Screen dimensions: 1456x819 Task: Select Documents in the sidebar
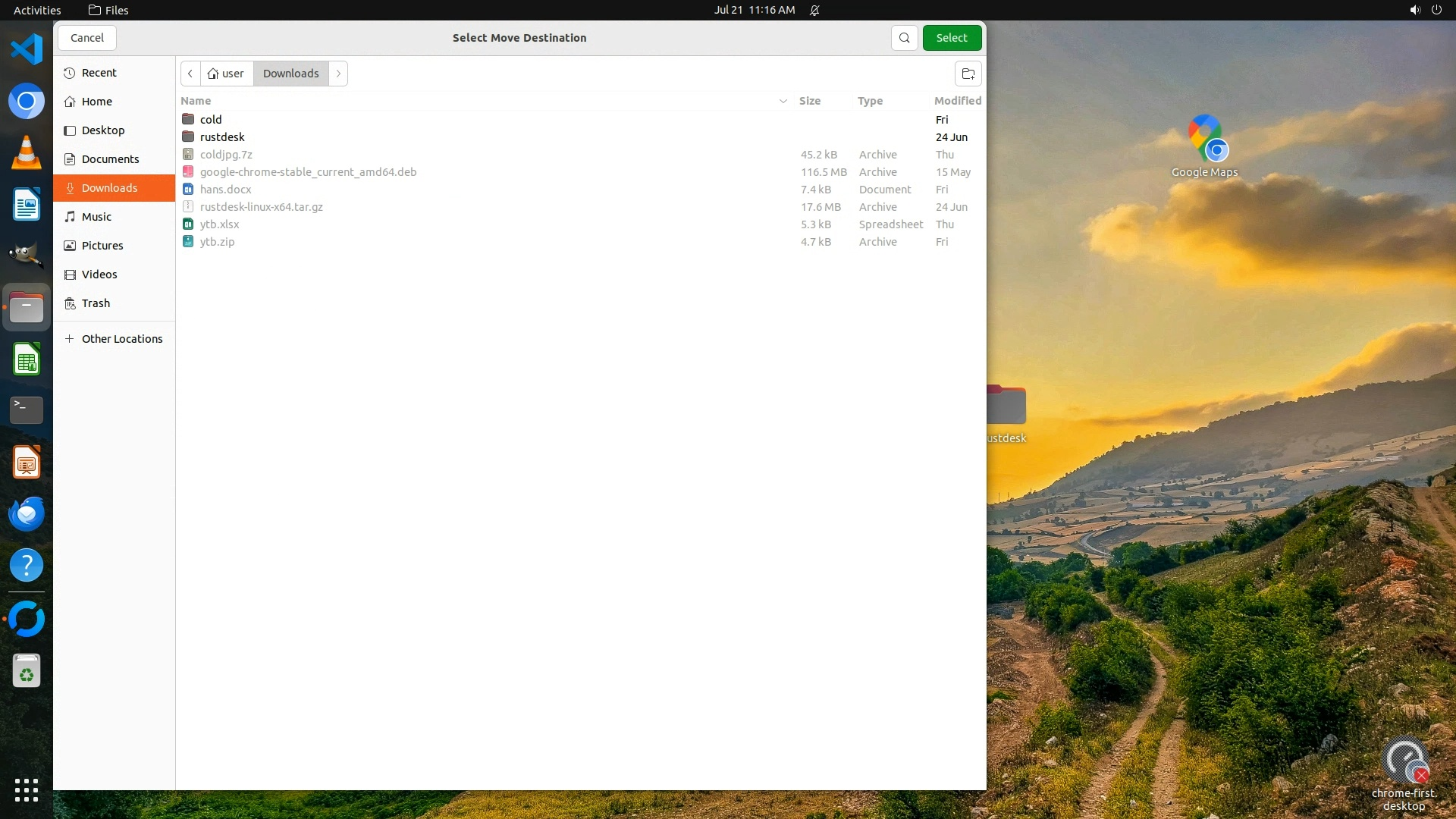[x=110, y=159]
